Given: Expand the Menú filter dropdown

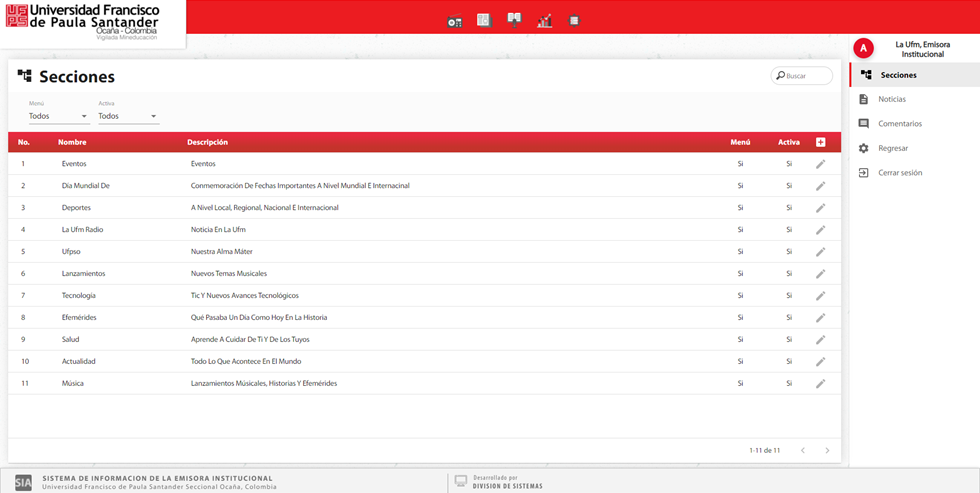Looking at the screenshot, I should [x=58, y=116].
